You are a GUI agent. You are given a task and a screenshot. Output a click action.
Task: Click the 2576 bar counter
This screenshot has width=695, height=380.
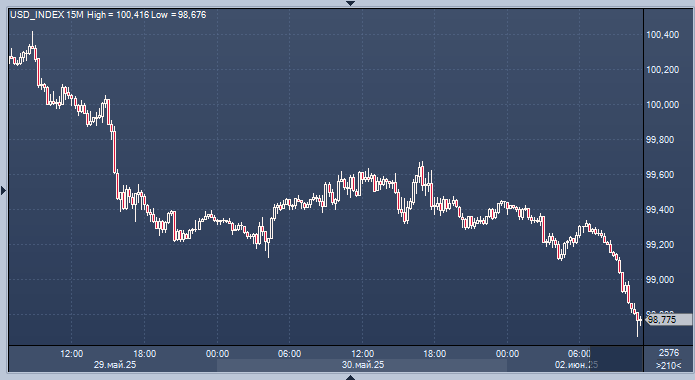click(x=669, y=353)
